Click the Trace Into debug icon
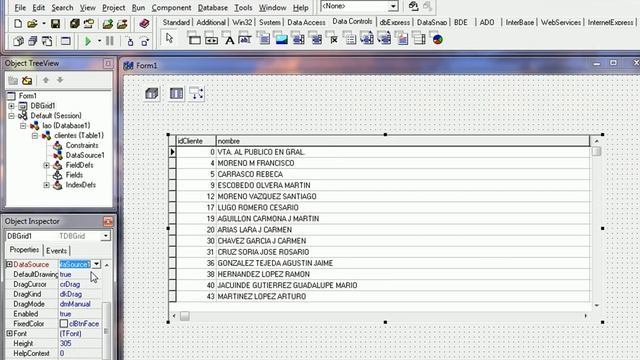Image resolution: width=640 pixels, height=360 pixels. [x=130, y=41]
